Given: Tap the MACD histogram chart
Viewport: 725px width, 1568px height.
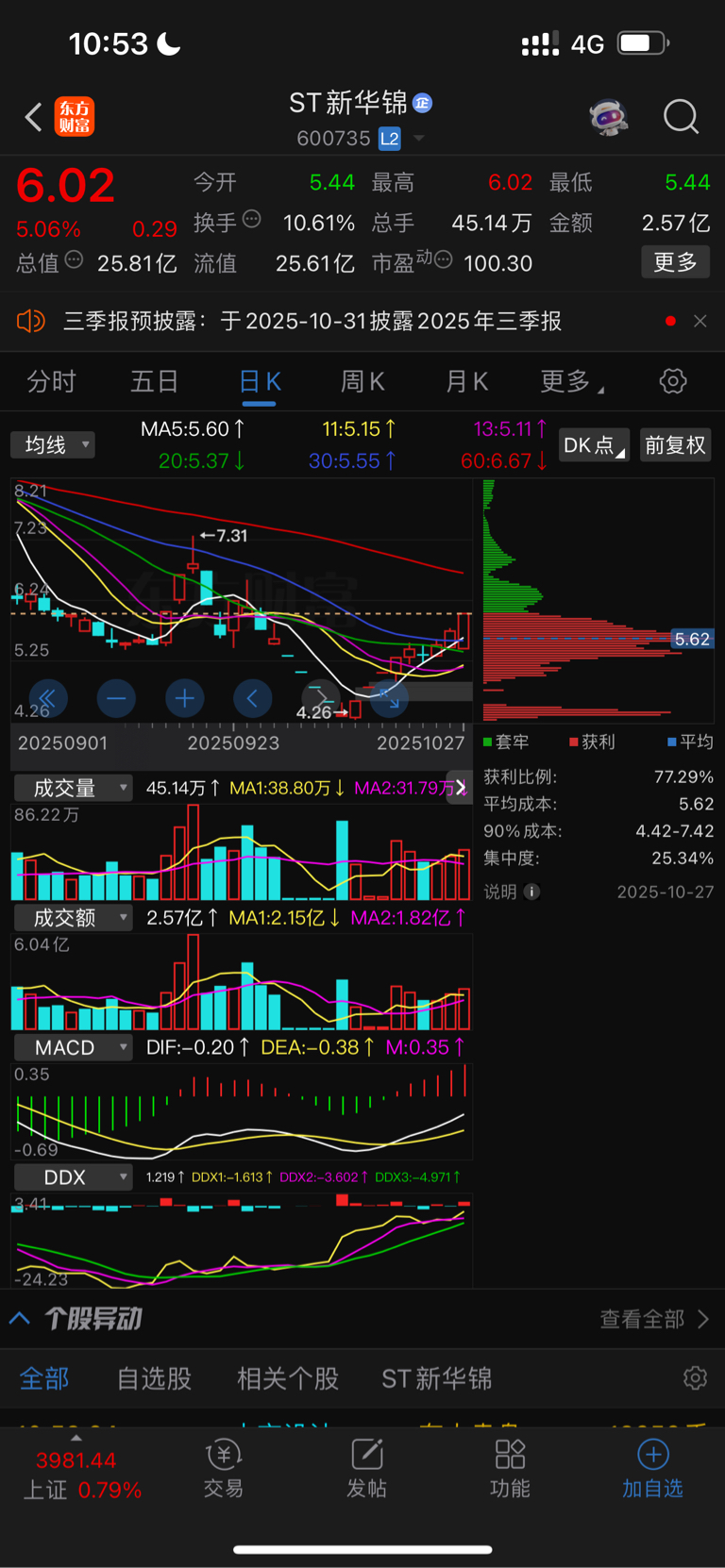Looking at the screenshot, I should 242,1111.
